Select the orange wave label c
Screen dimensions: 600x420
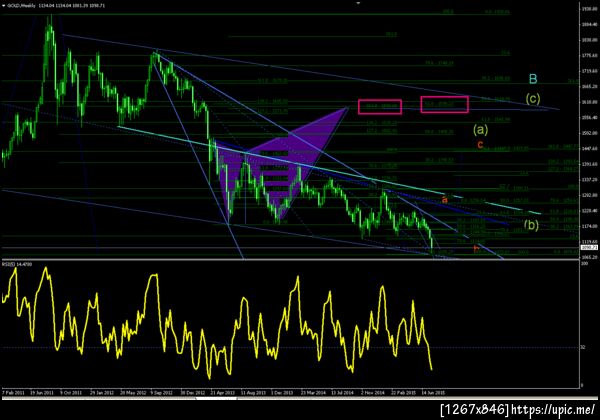click(x=480, y=145)
